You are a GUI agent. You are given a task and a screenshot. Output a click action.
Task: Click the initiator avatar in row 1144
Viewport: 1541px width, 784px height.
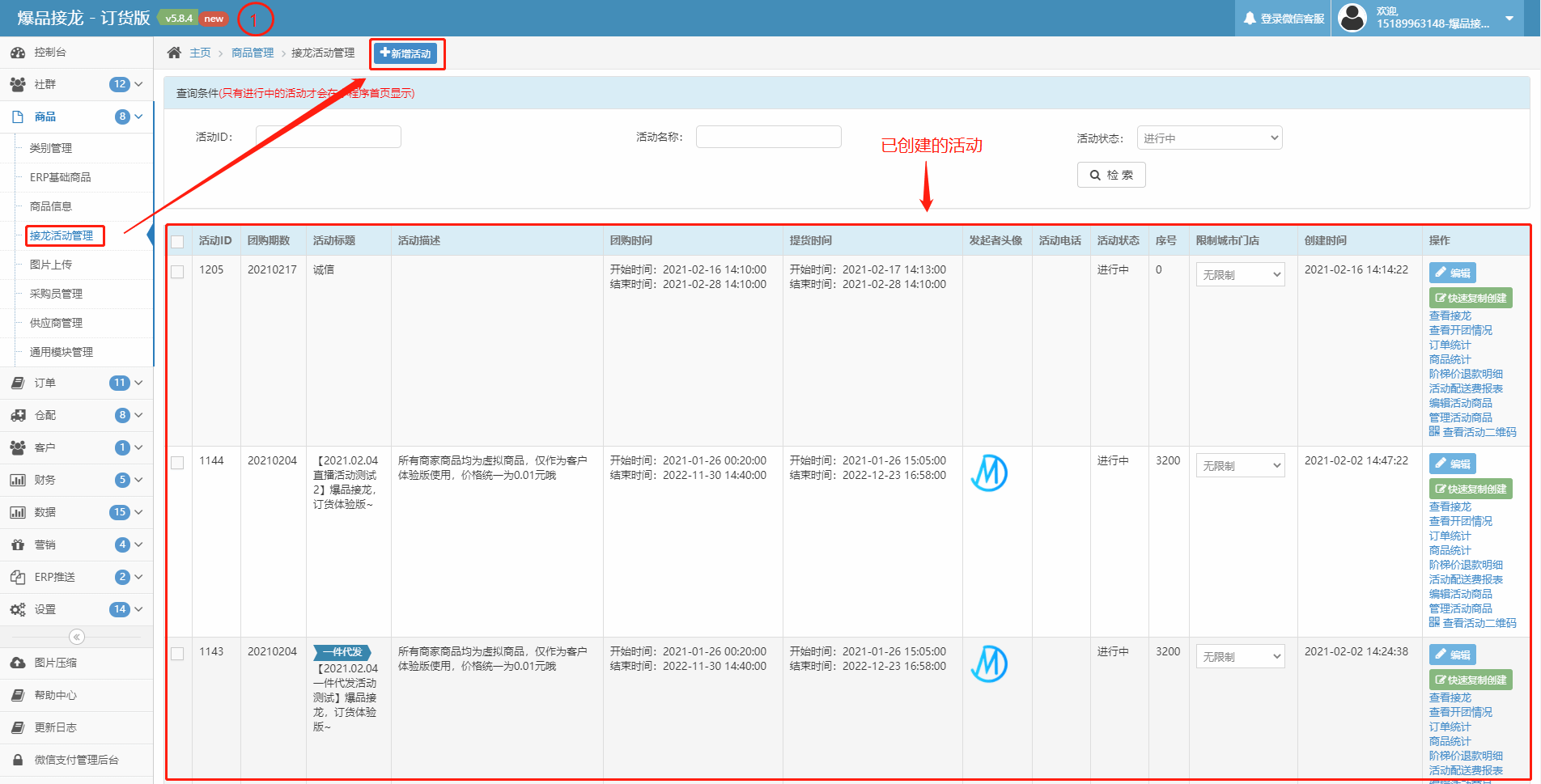pyautogui.click(x=989, y=473)
